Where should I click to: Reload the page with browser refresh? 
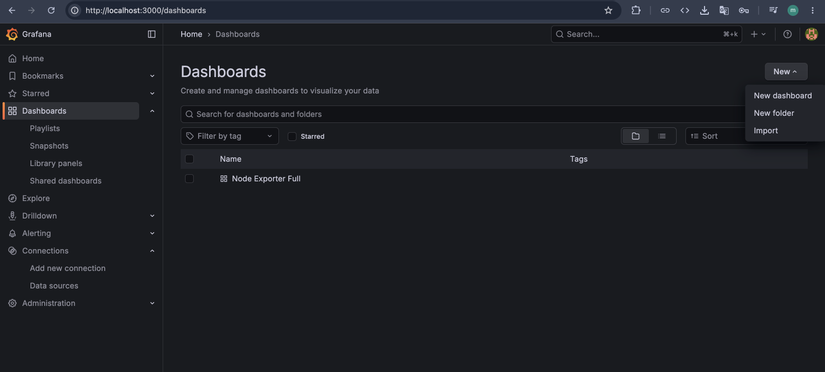(51, 11)
